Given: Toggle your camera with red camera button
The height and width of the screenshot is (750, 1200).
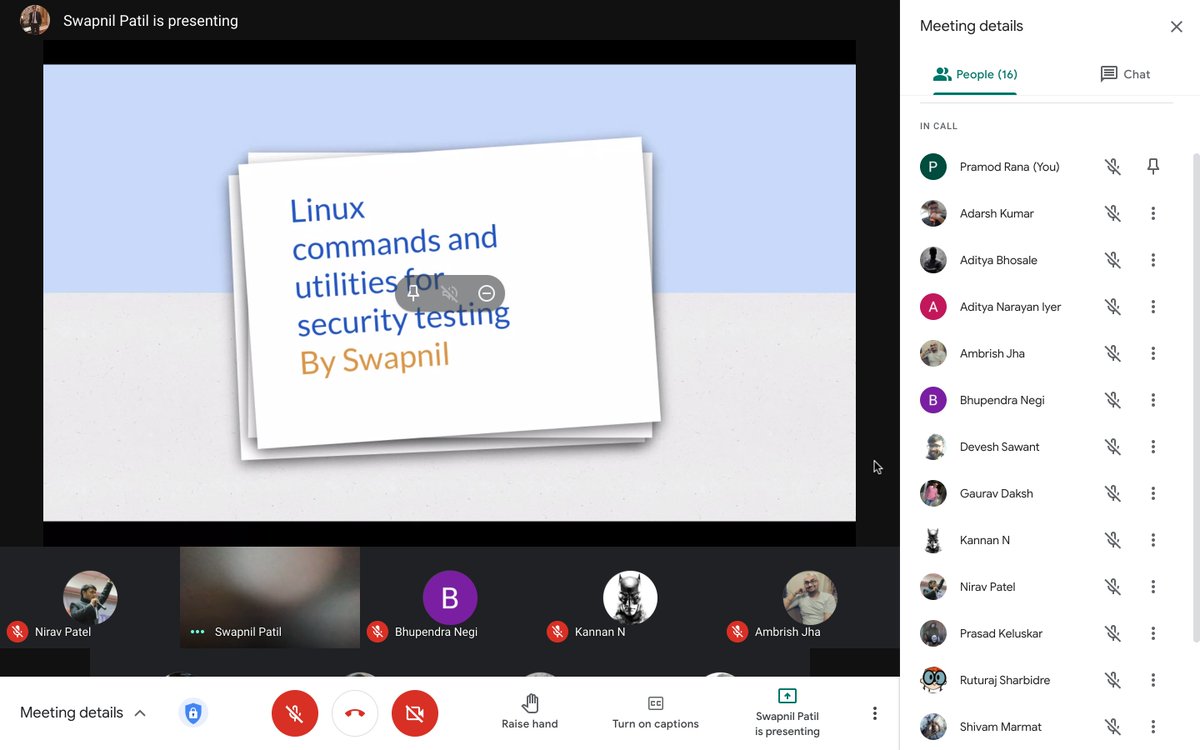Looking at the screenshot, I should coord(415,713).
